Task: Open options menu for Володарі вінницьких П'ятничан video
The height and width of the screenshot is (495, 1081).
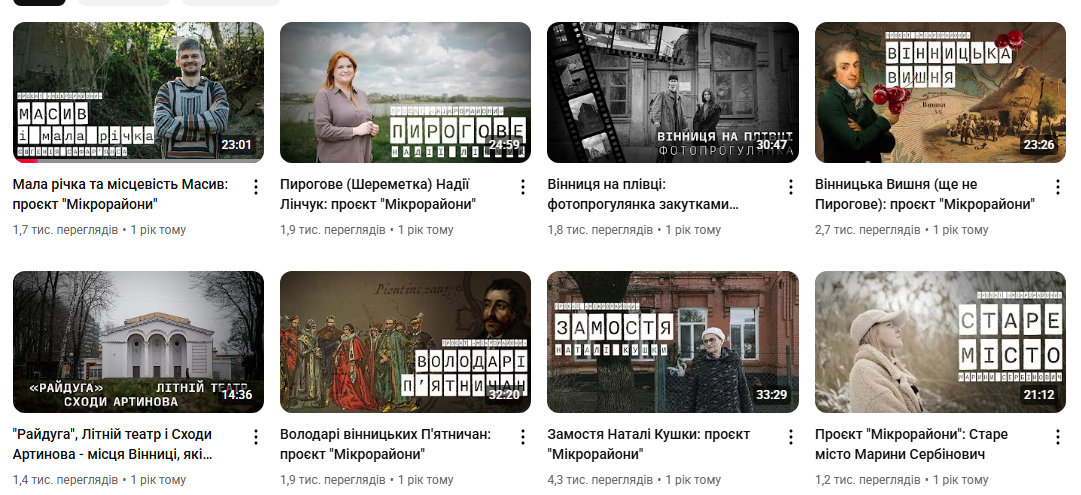Action: [523, 436]
